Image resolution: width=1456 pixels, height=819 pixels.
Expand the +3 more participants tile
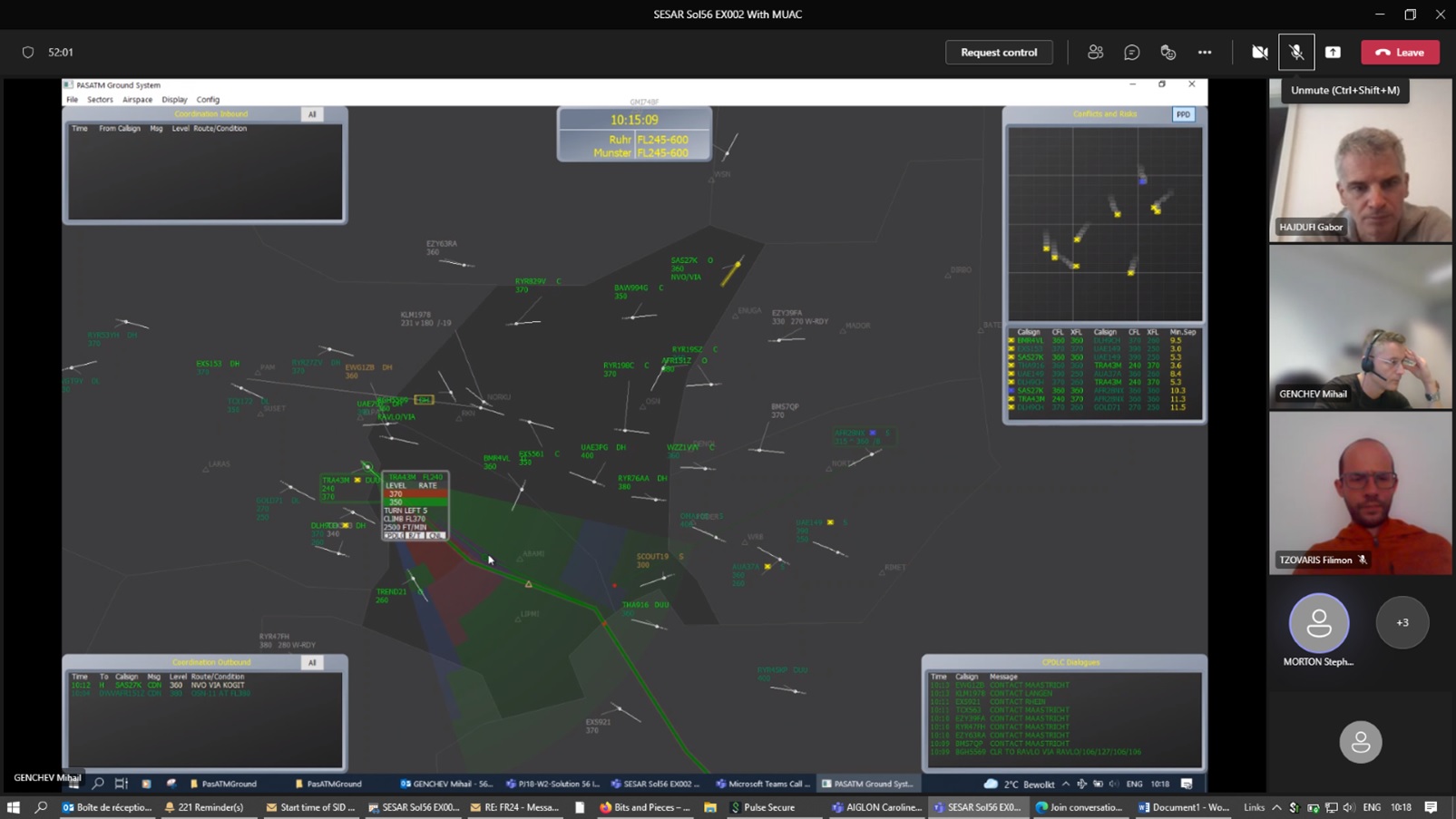tap(1402, 622)
